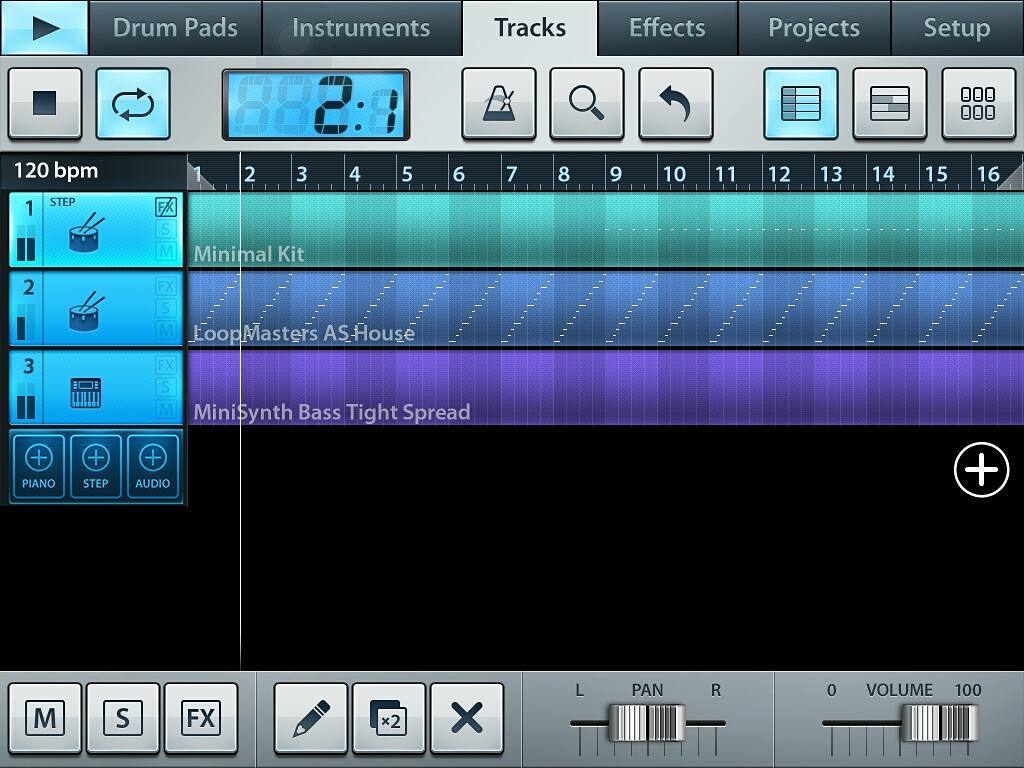Click the Minimal Kit track clip

pyautogui.click(x=605, y=230)
